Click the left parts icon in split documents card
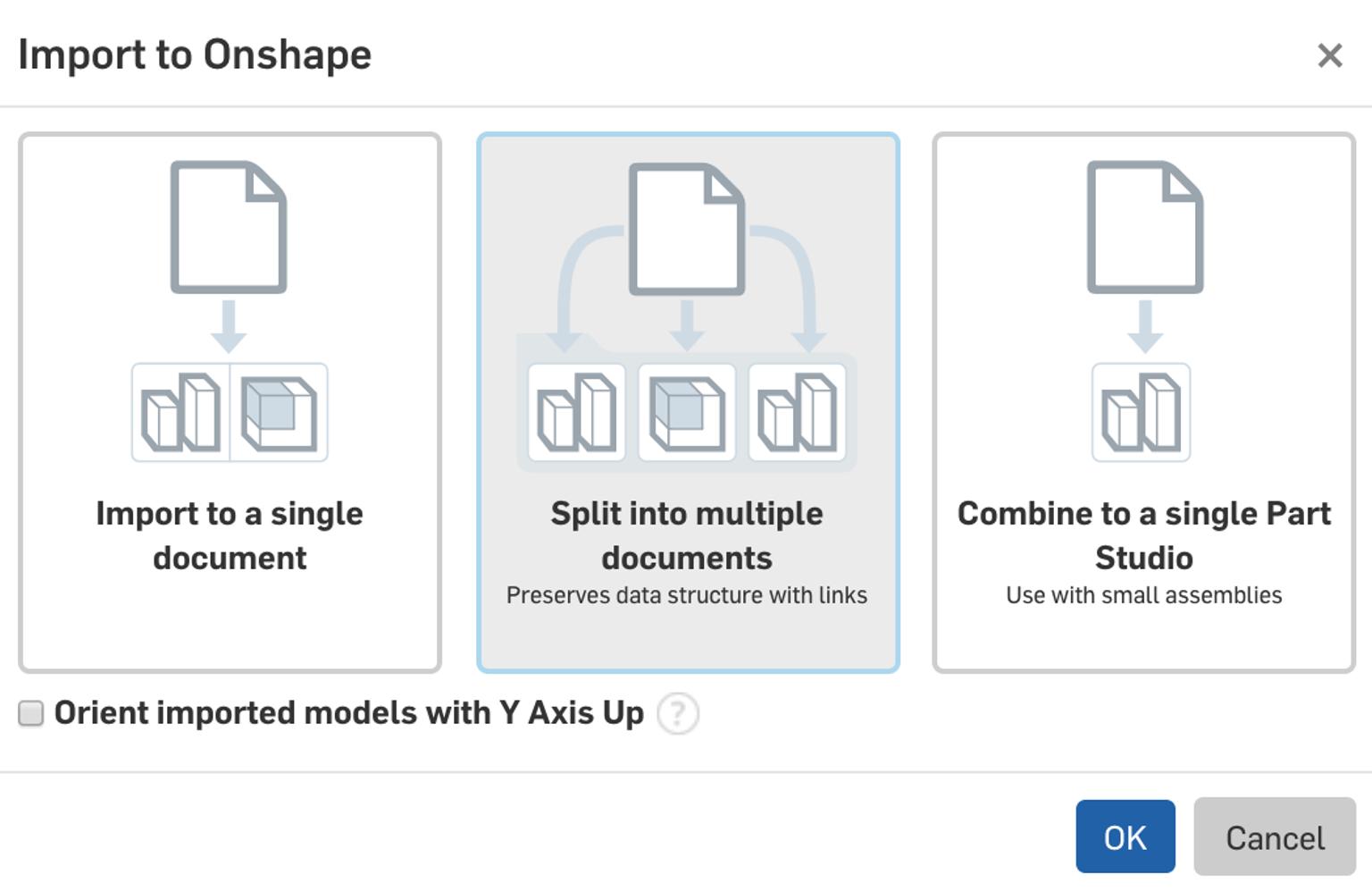Viewport: 1372px width, 891px height. point(575,412)
